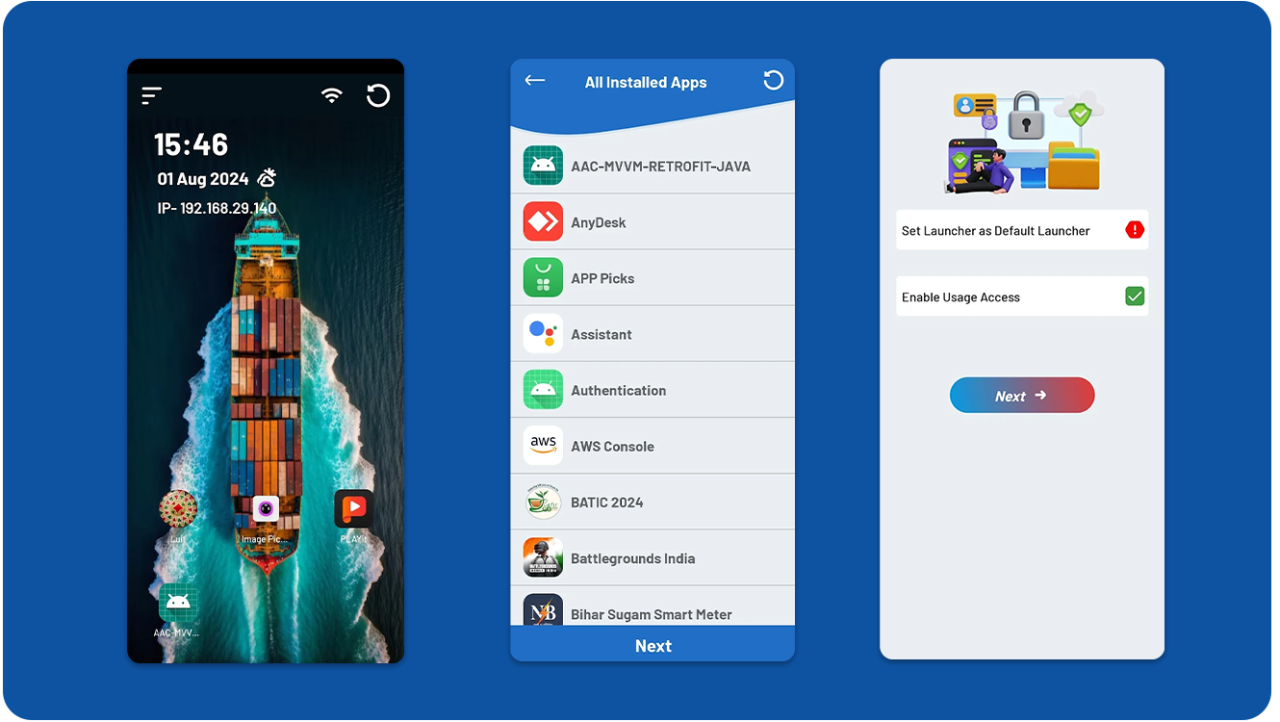Tap the reload icon at the home screen top right

378,95
